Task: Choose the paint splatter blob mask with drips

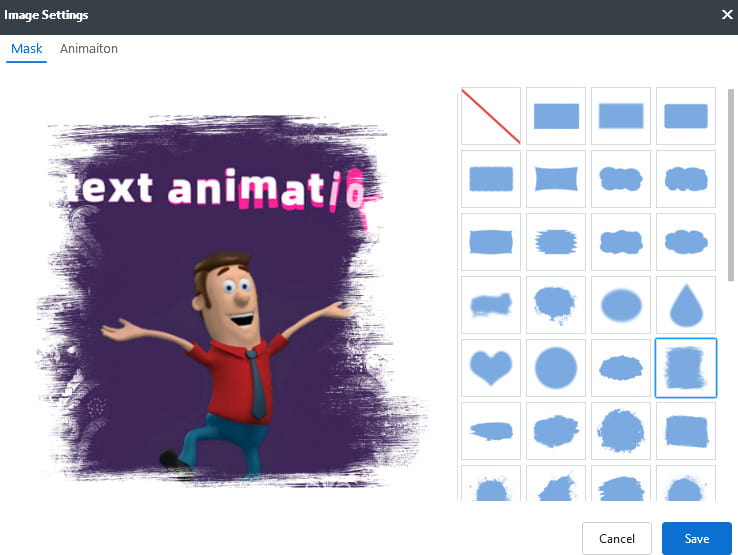Action: (556, 305)
